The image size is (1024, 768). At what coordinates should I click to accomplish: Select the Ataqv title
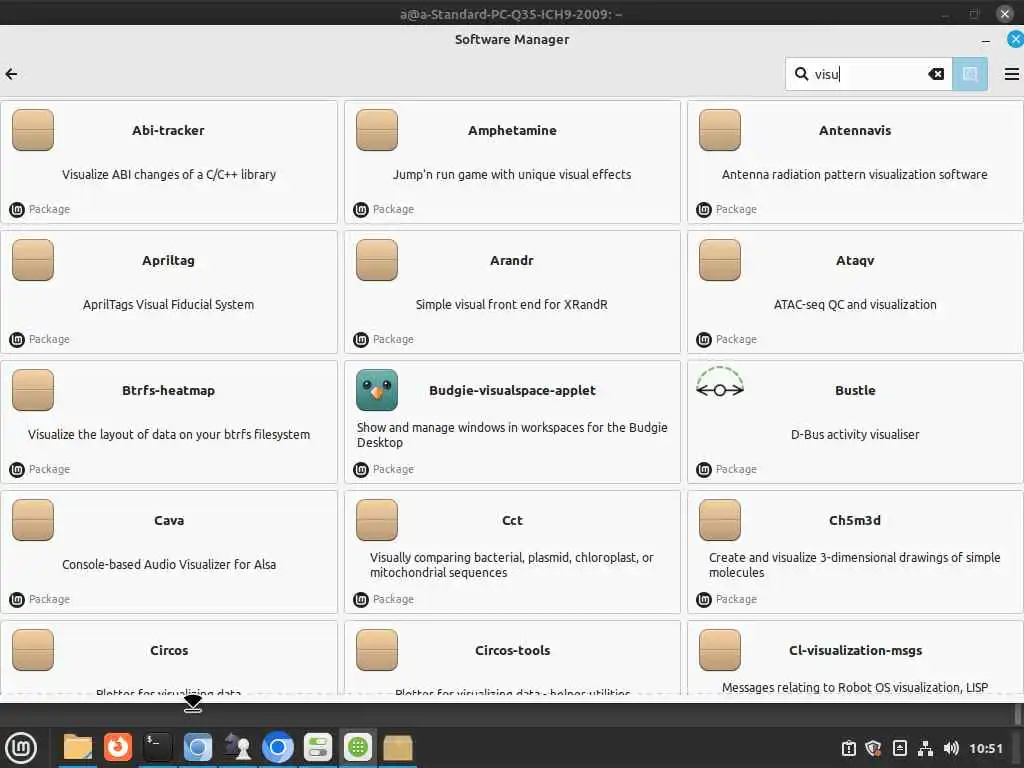pyautogui.click(x=855, y=260)
